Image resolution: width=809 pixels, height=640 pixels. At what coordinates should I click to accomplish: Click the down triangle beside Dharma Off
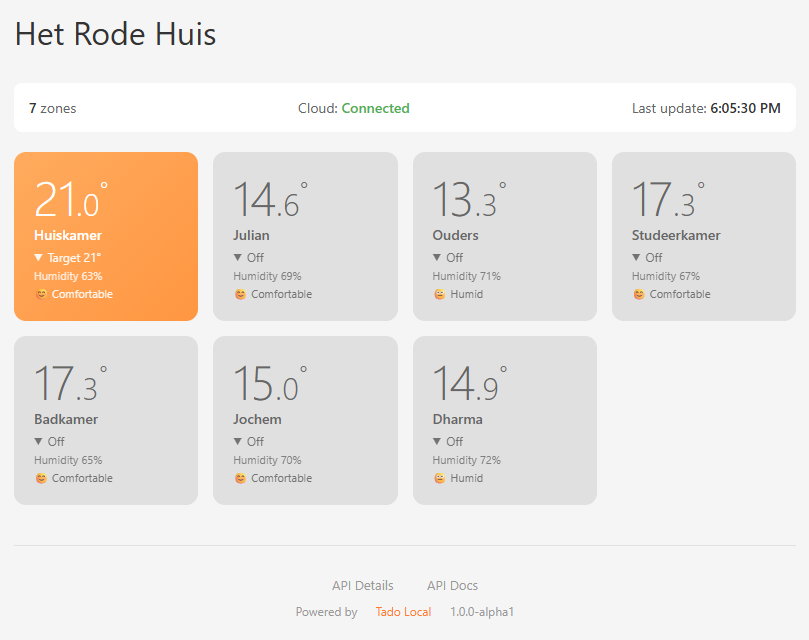coord(436,441)
